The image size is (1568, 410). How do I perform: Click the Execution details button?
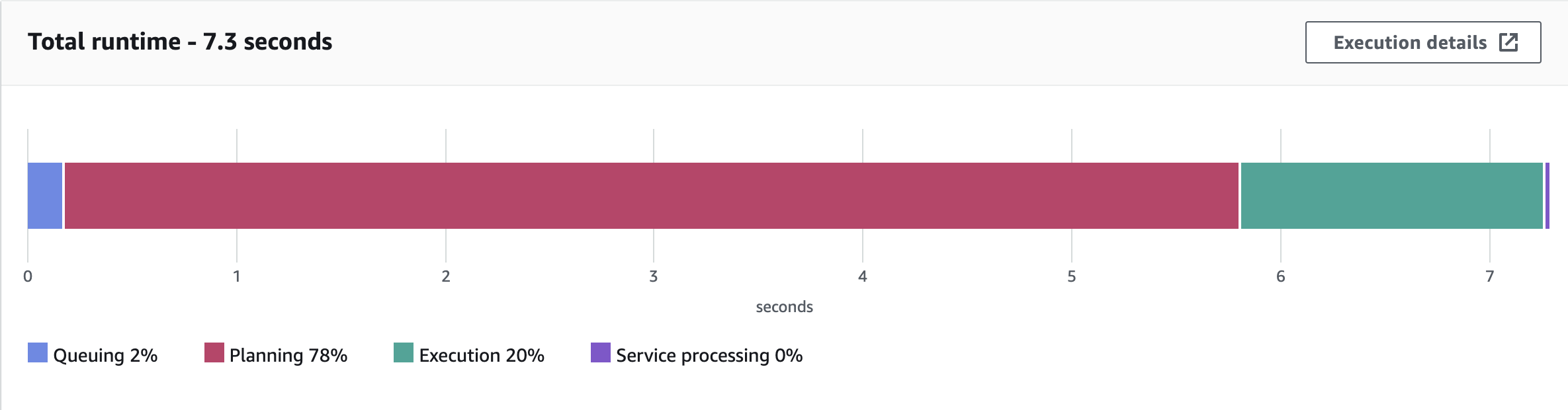[x=1422, y=42]
